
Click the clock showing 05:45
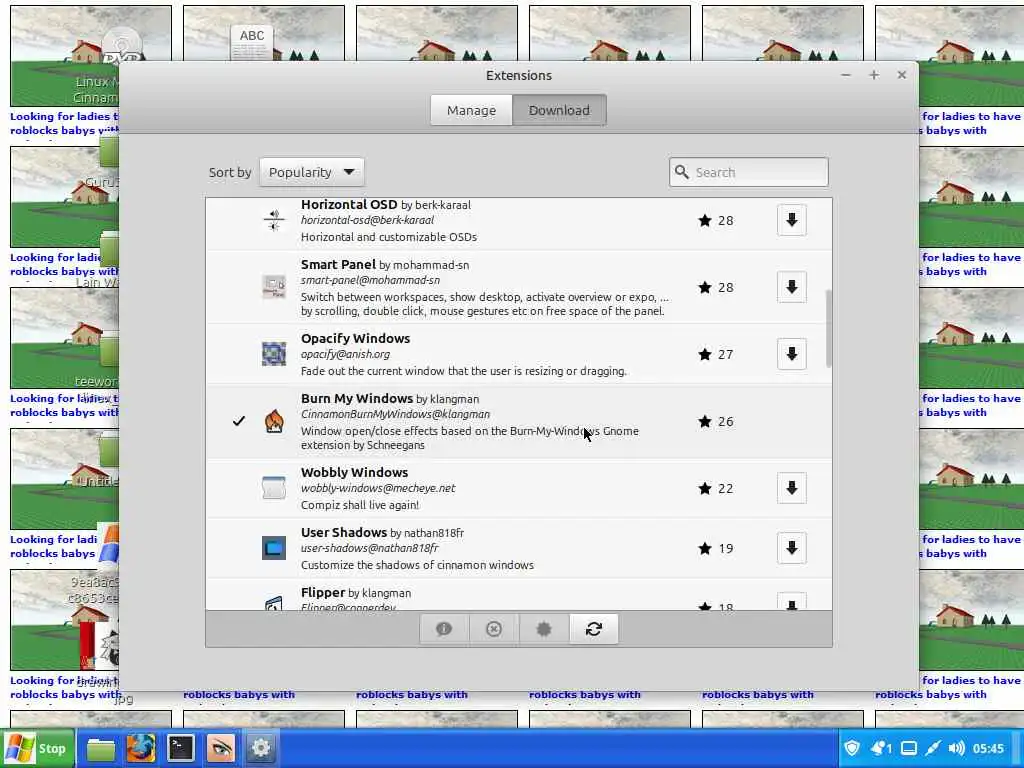click(x=988, y=748)
